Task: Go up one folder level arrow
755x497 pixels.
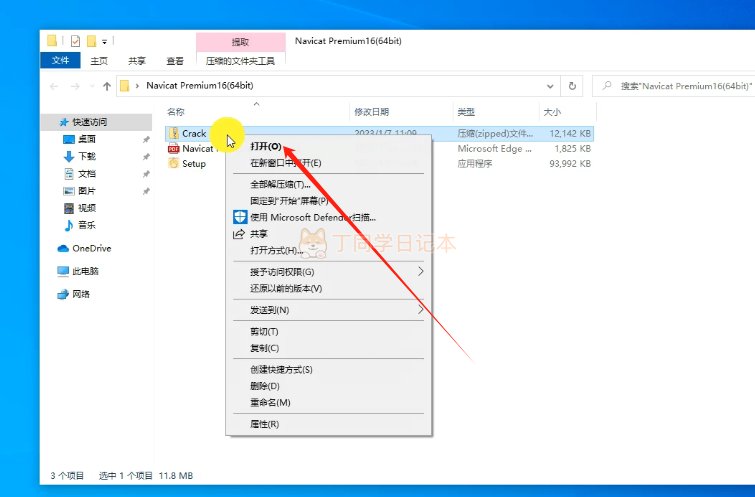Action: (107, 86)
